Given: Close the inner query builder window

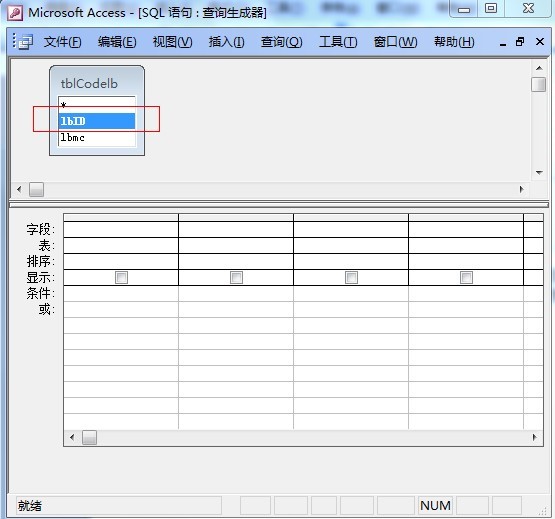Looking at the screenshot, I should coord(540,42).
